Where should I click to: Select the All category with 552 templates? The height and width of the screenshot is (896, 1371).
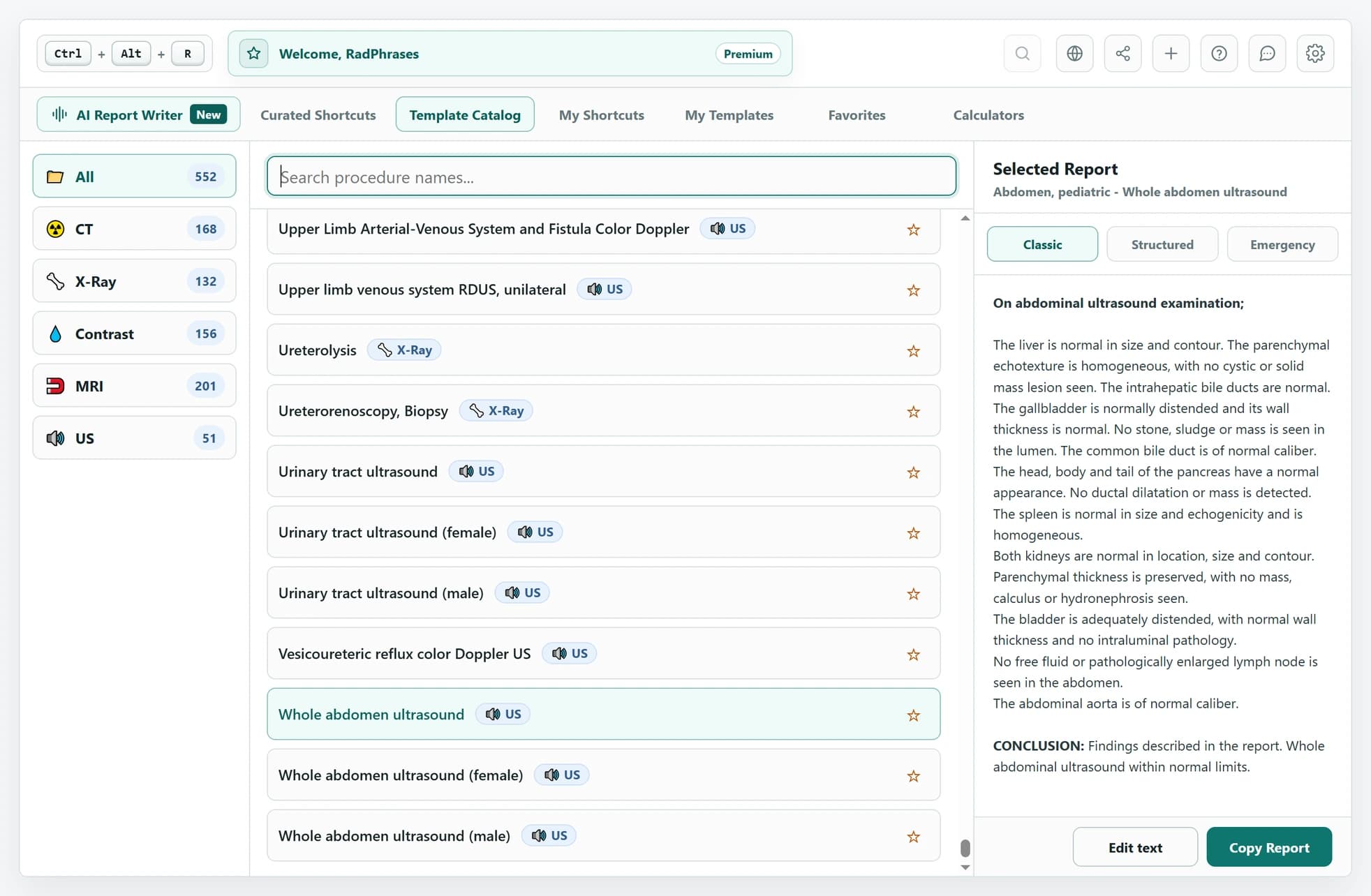(134, 176)
